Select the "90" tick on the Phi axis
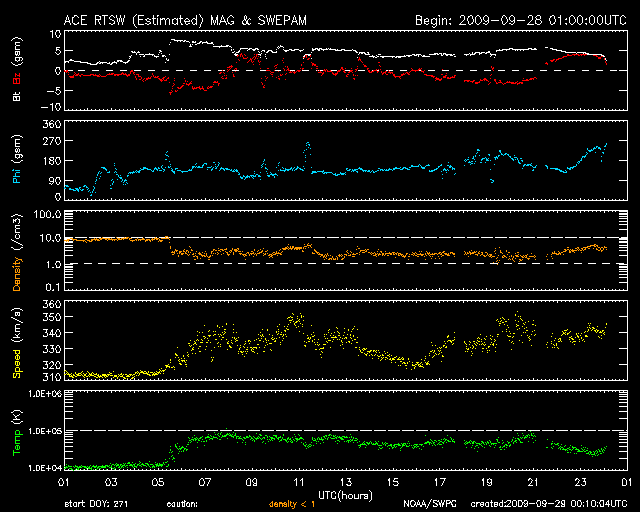Image resolution: width=640 pixels, height=512 pixels. (x=55, y=181)
